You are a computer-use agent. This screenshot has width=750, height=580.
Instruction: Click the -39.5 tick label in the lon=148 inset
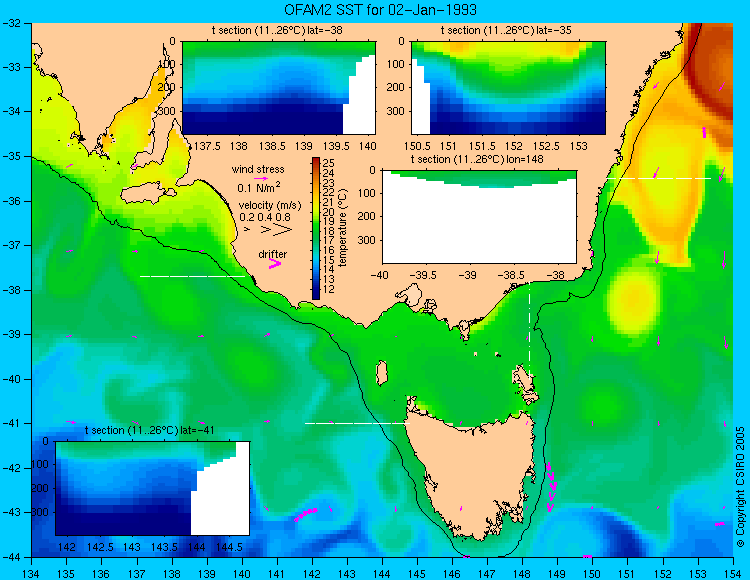pos(424,275)
